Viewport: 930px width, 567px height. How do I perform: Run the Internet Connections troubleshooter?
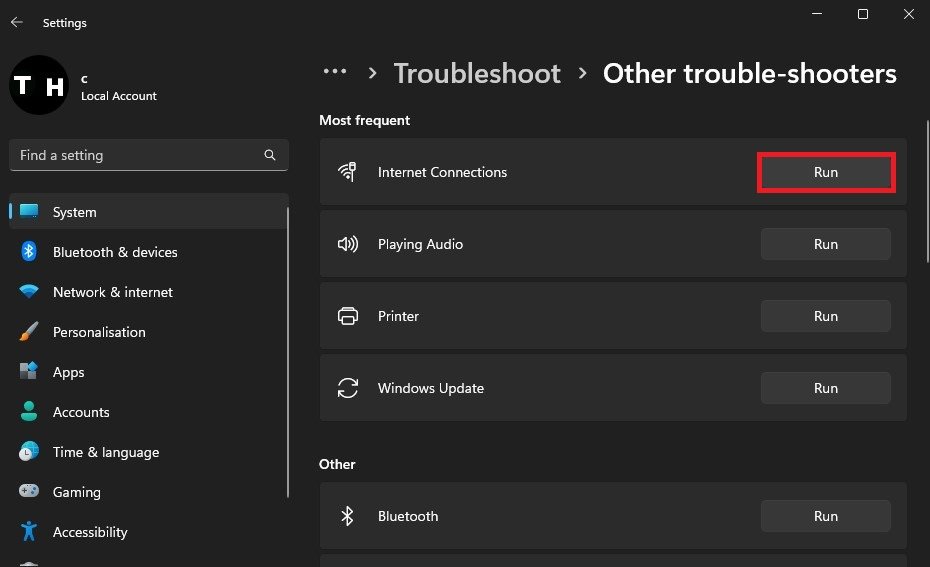pos(825,172)
